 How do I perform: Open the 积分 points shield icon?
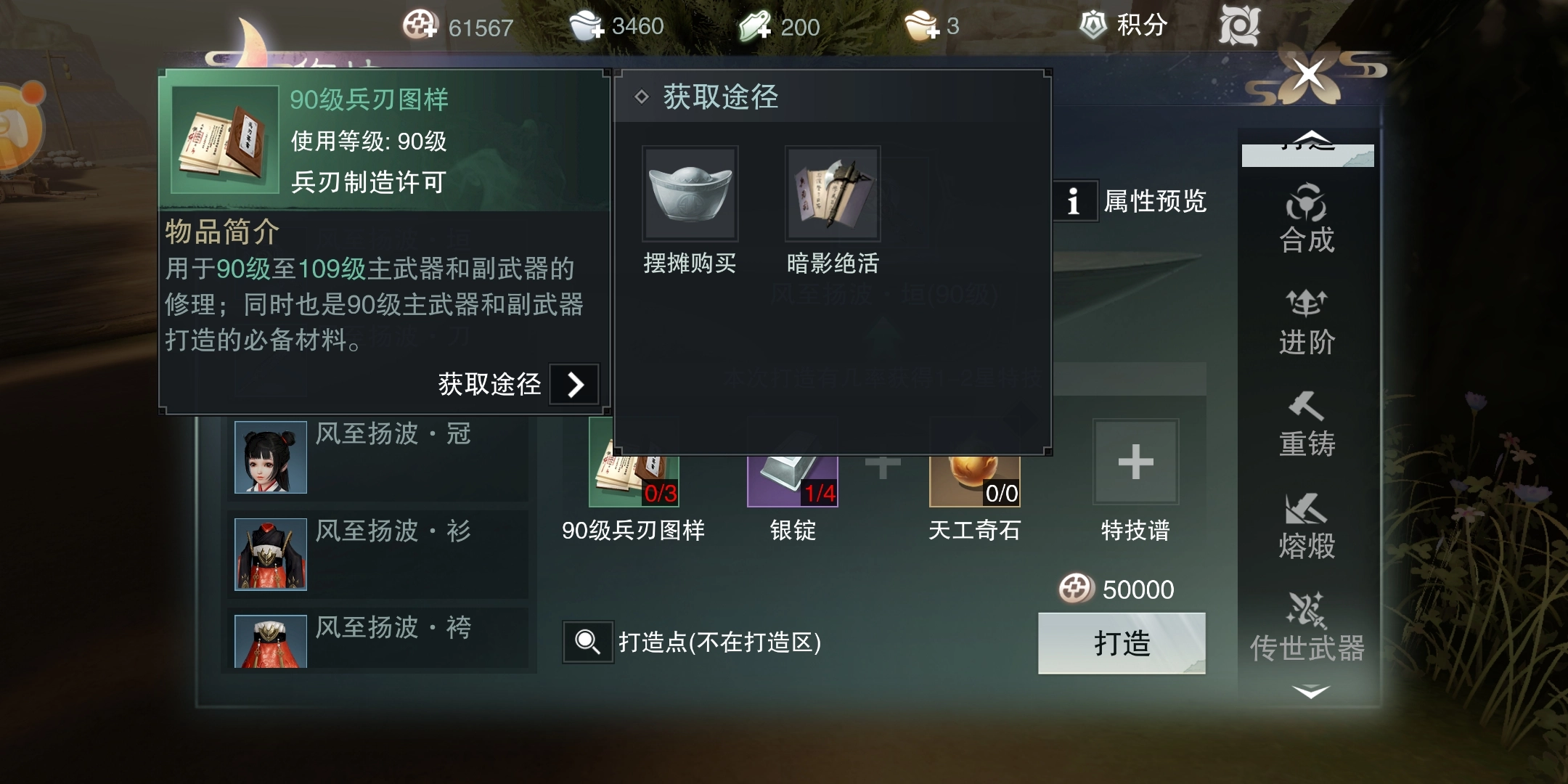pos(1093,25)
